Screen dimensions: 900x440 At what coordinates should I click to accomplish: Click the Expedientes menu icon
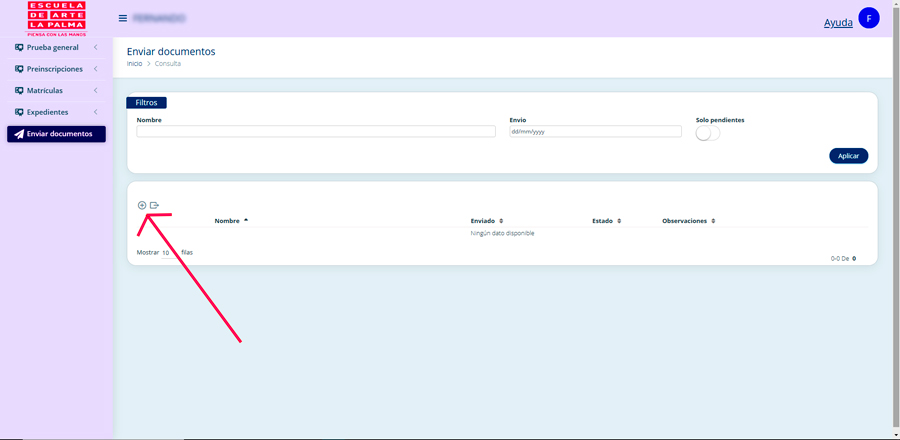19,112
